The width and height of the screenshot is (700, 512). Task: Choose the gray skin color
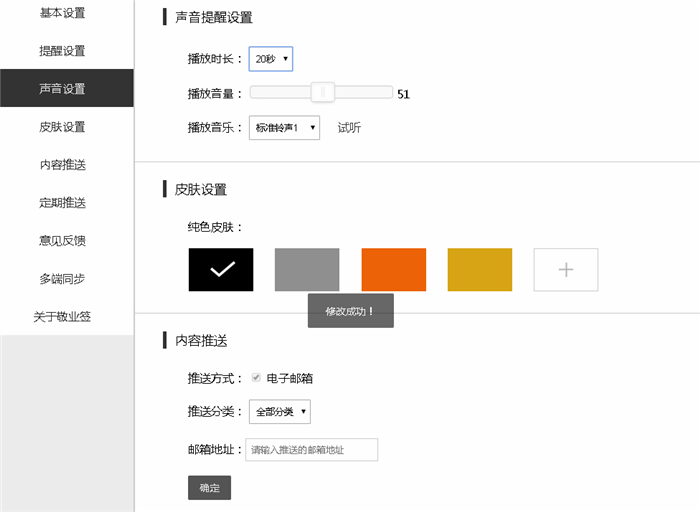[307, 270]
